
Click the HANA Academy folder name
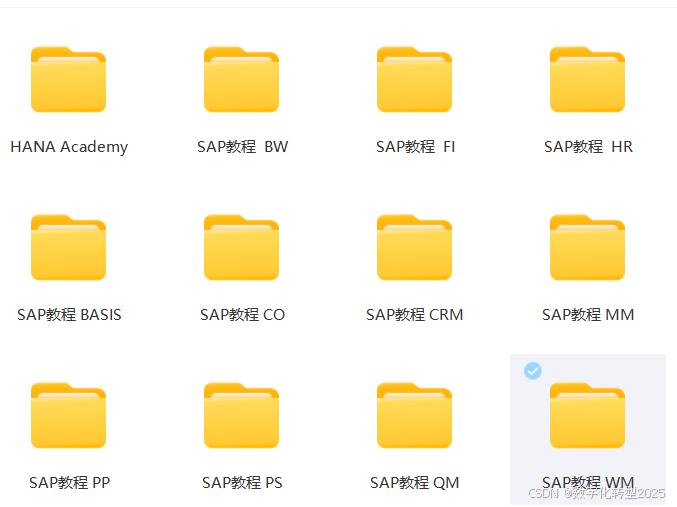(69, 147)
